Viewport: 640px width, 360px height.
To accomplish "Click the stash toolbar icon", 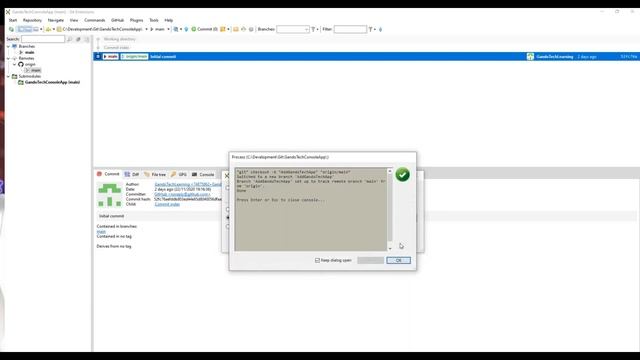I will tap(176, 29).
